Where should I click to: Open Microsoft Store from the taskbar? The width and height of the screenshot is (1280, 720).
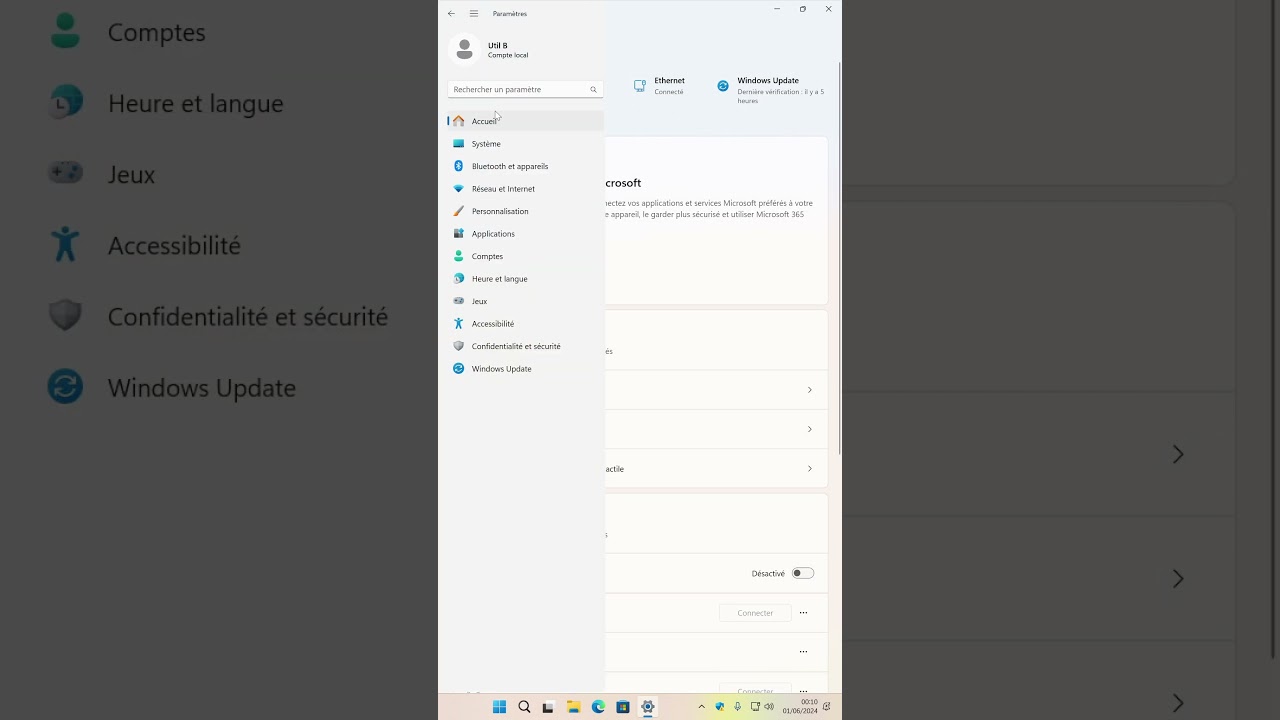coord(622,707)
